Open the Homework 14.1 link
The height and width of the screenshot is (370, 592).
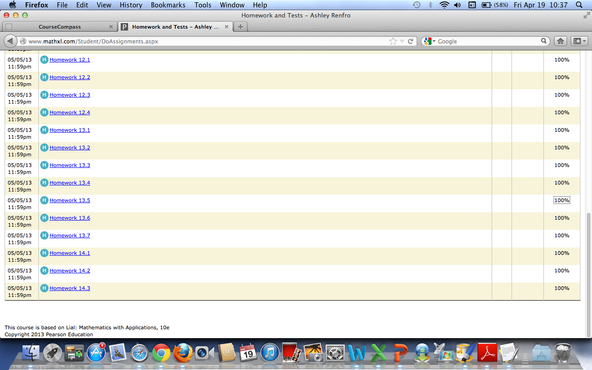tap(70, 253)
